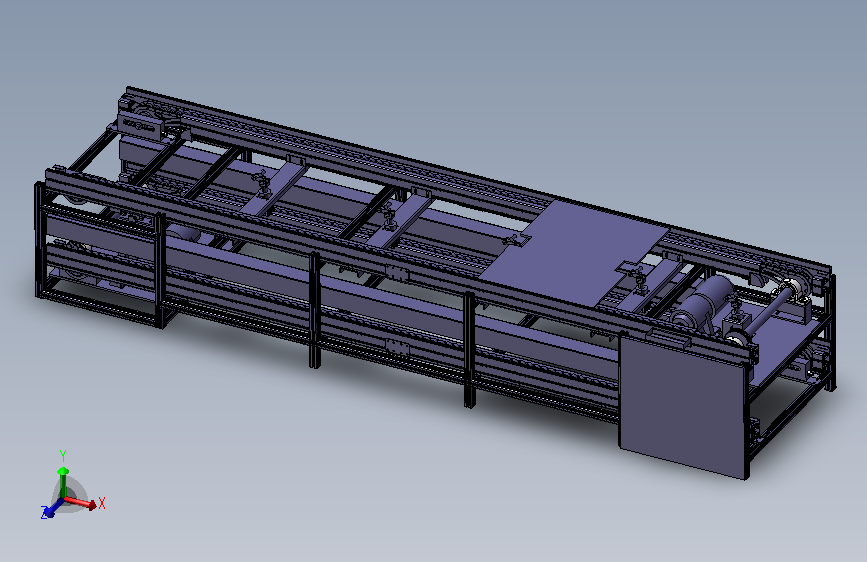
Task: Select the Z label on the triad
Action: click(43, 513)
